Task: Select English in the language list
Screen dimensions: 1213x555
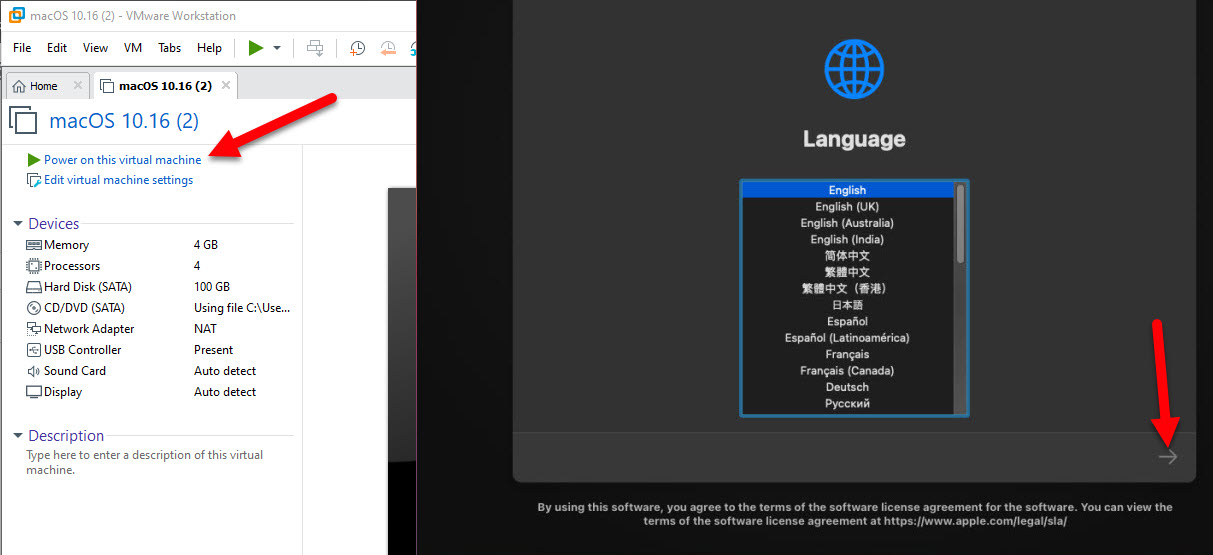Action: click(x=847, y=190)
